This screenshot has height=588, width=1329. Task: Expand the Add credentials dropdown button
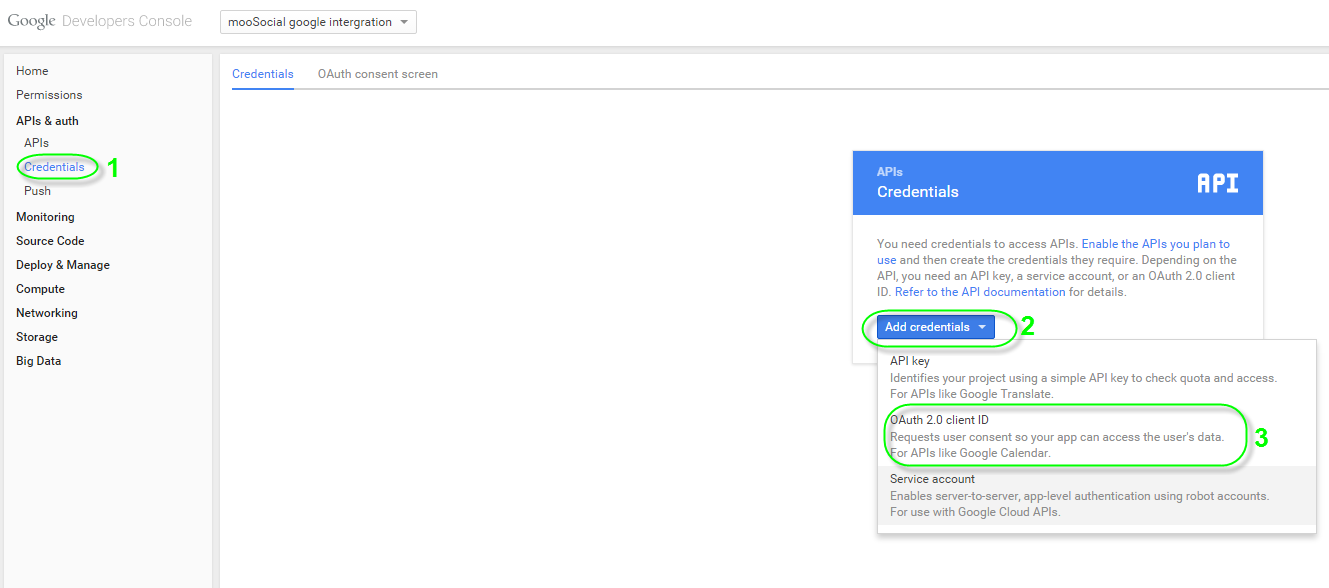click(936, 327)
